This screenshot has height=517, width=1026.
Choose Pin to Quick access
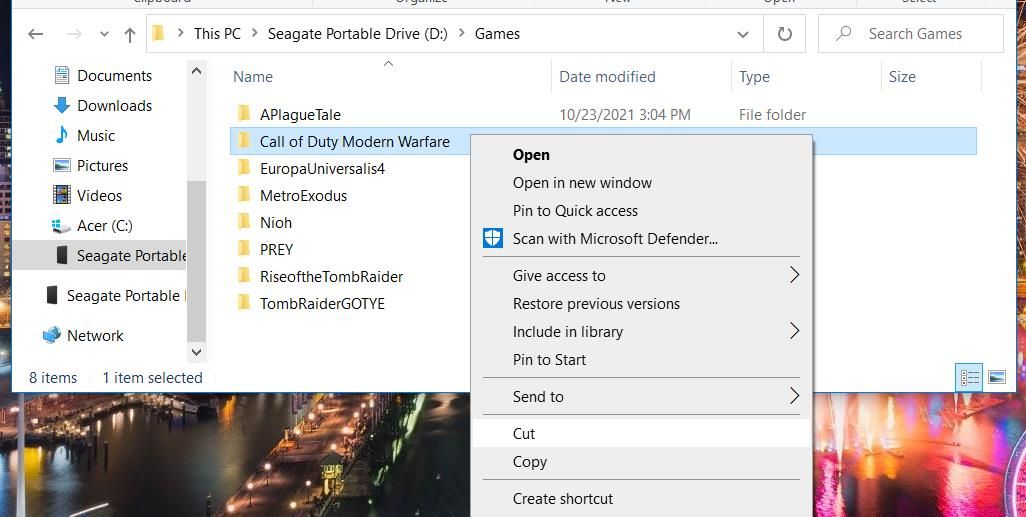(641, 211)
